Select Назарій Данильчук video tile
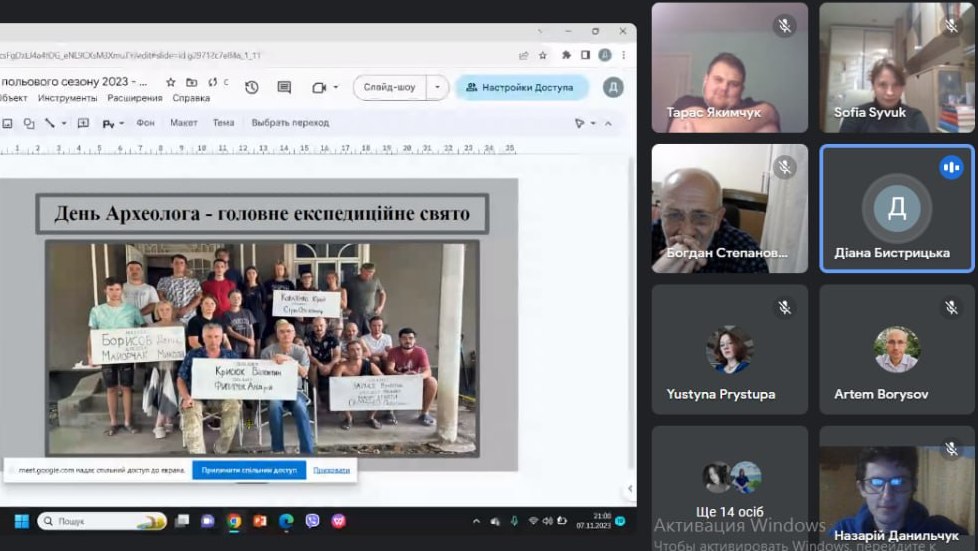Image resolution: width=978 pixels, height=551 pixels. pos(897,489)
